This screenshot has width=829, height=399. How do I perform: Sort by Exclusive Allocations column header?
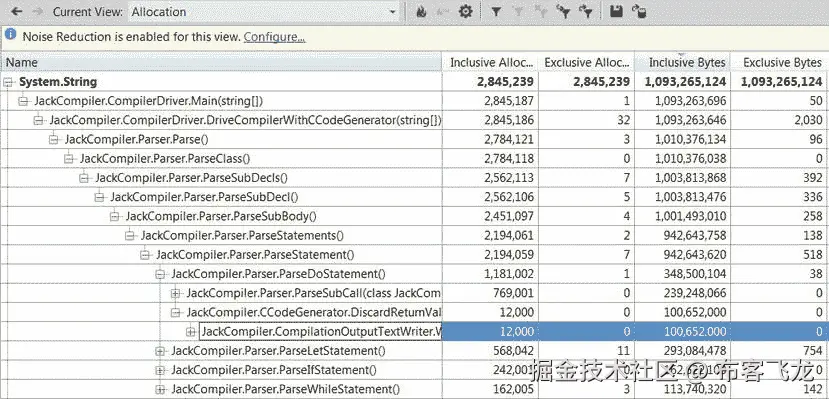point(587,62)
